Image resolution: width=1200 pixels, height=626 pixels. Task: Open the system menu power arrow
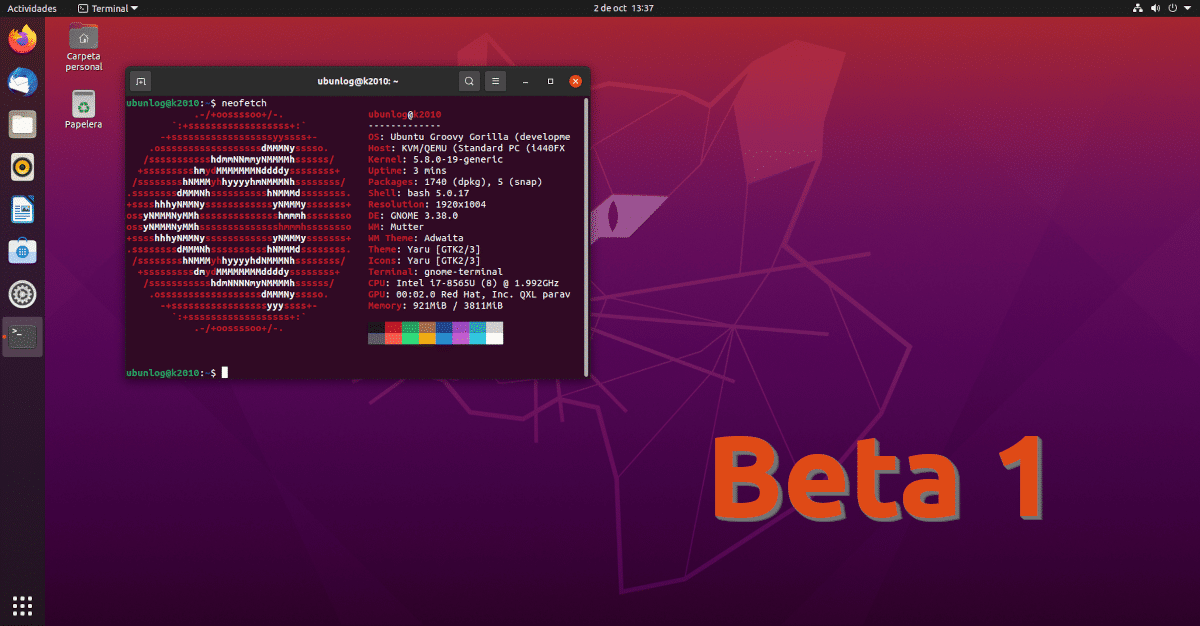1187,8
